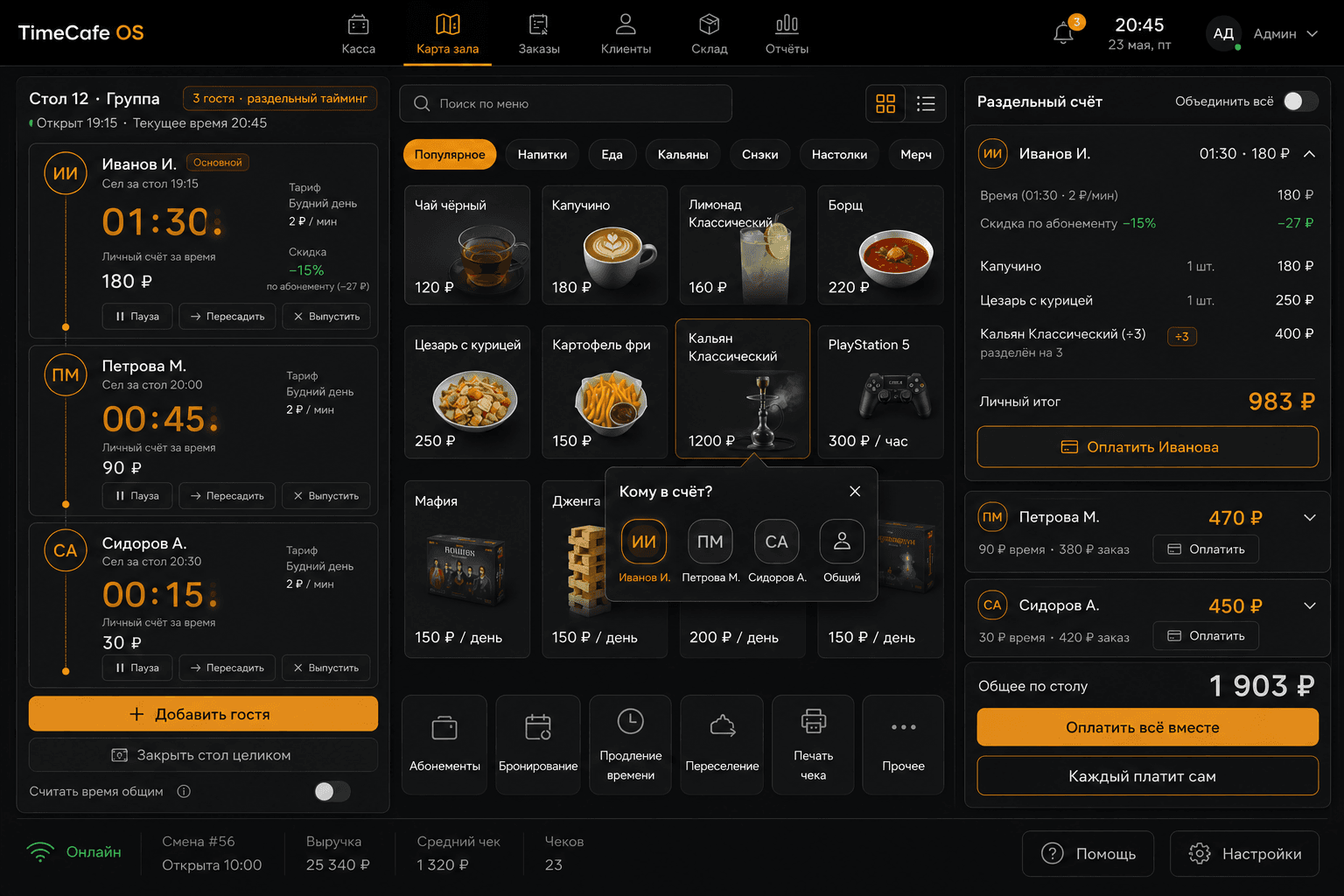Expand Петрова М. bill details

tap(1310, 518)
